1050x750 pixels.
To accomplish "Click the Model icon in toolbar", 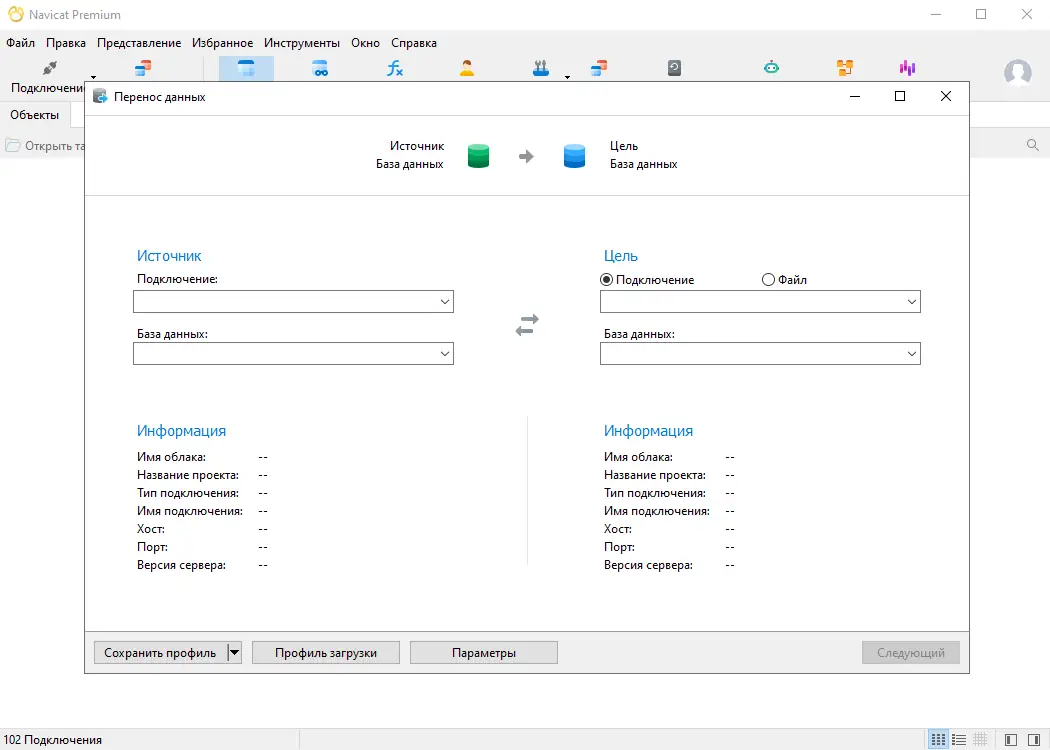I will [x=845, y=68].
